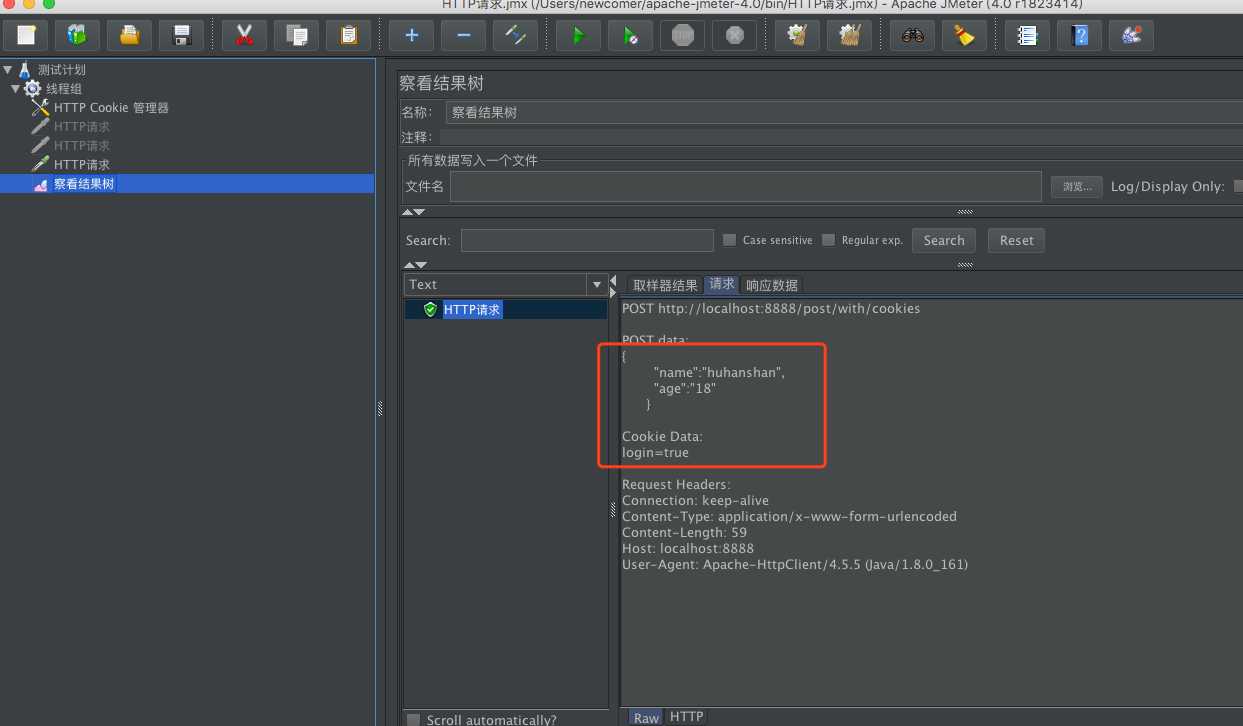
Task: Open the Templates toolbar icon
Action: point(77,35)
